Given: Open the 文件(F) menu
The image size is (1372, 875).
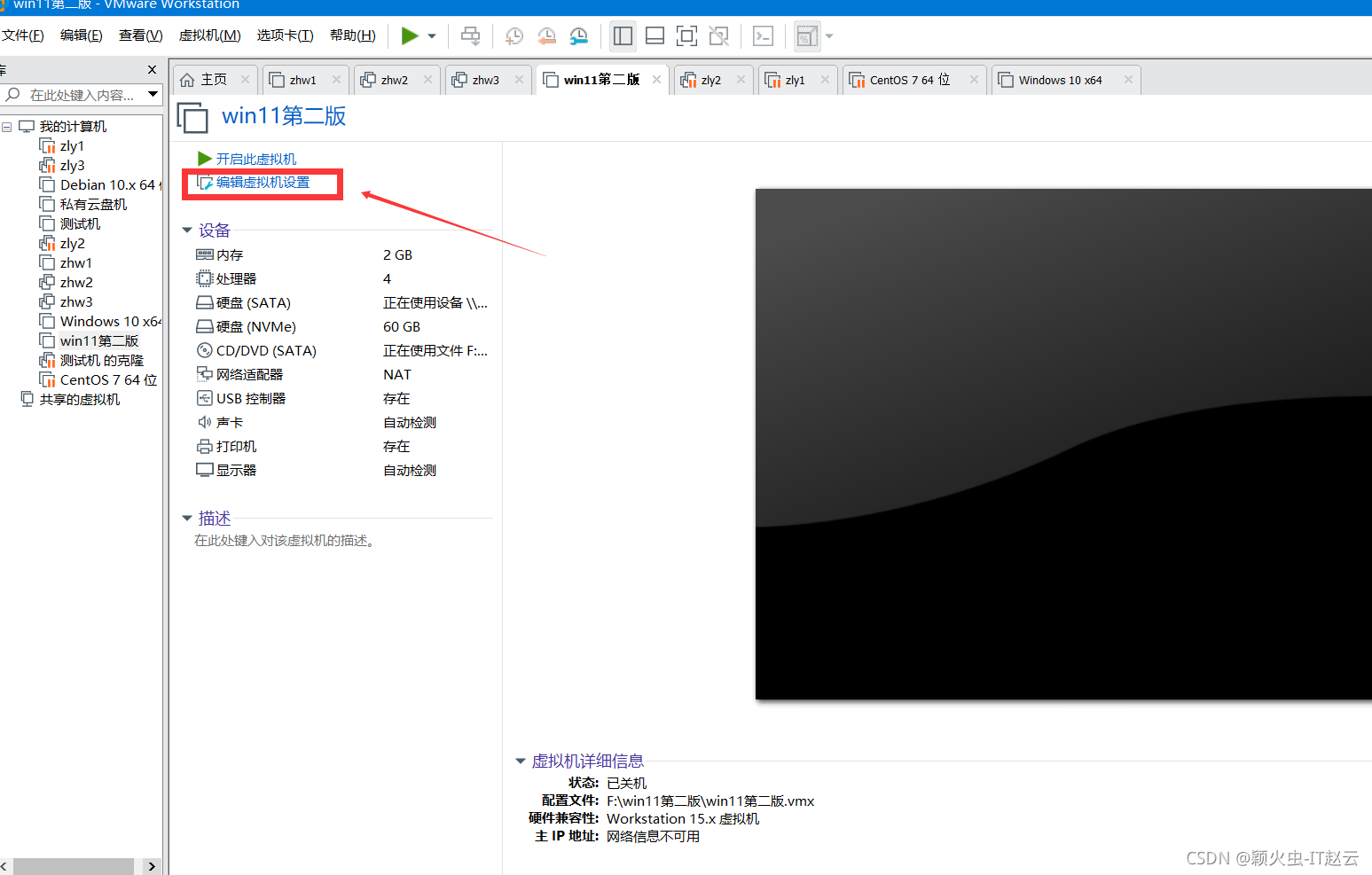Looking at the screenshot, I should pyautogui.click(x=22, y=35).
